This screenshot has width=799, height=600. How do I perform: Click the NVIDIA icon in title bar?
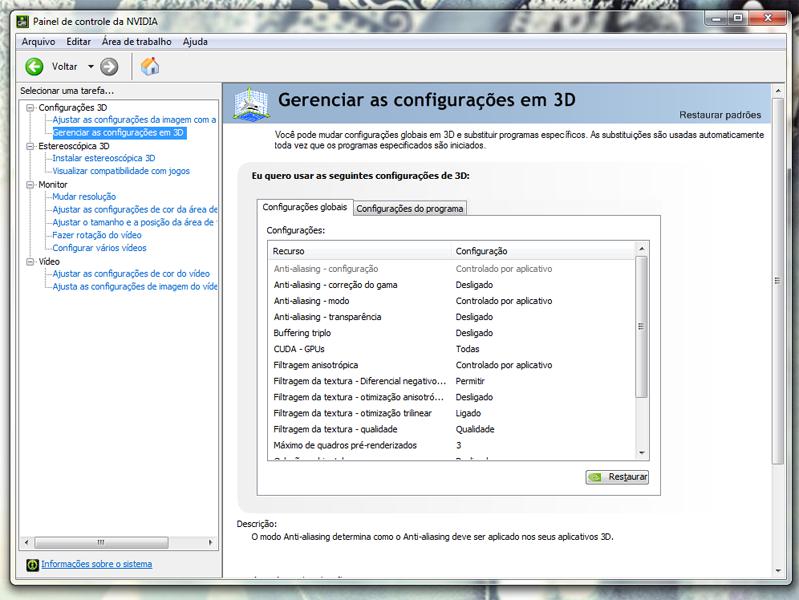pos(23,21)
